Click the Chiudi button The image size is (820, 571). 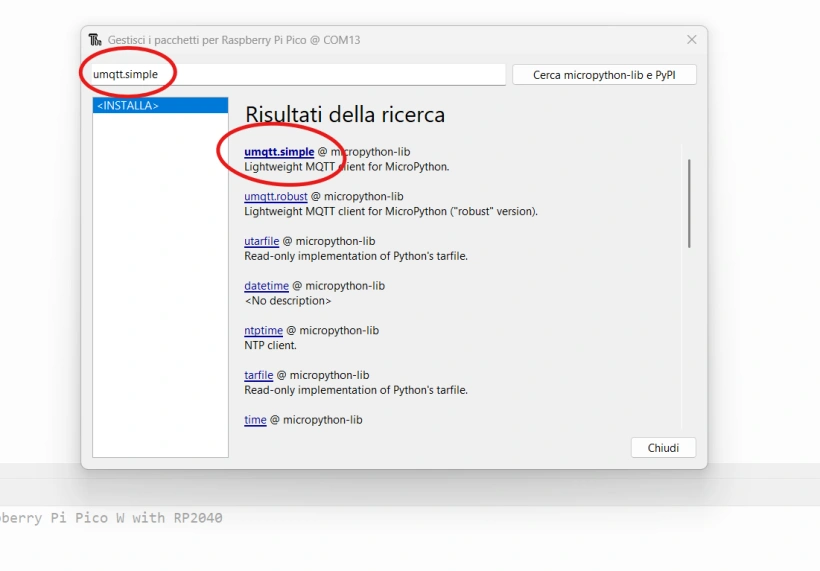coord(663,448)
